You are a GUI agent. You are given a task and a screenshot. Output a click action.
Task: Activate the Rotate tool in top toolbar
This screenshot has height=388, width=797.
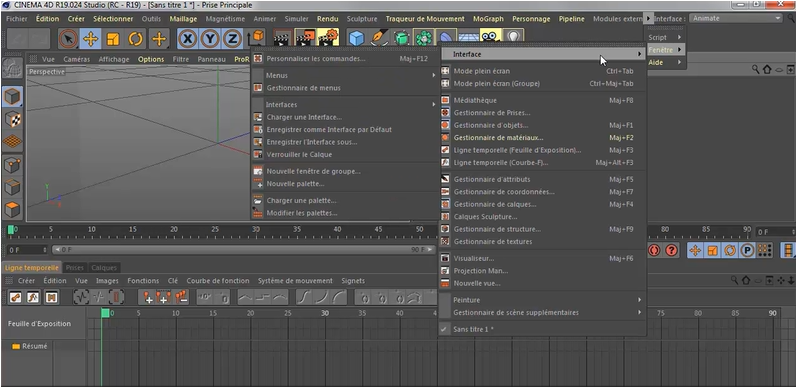136,39
